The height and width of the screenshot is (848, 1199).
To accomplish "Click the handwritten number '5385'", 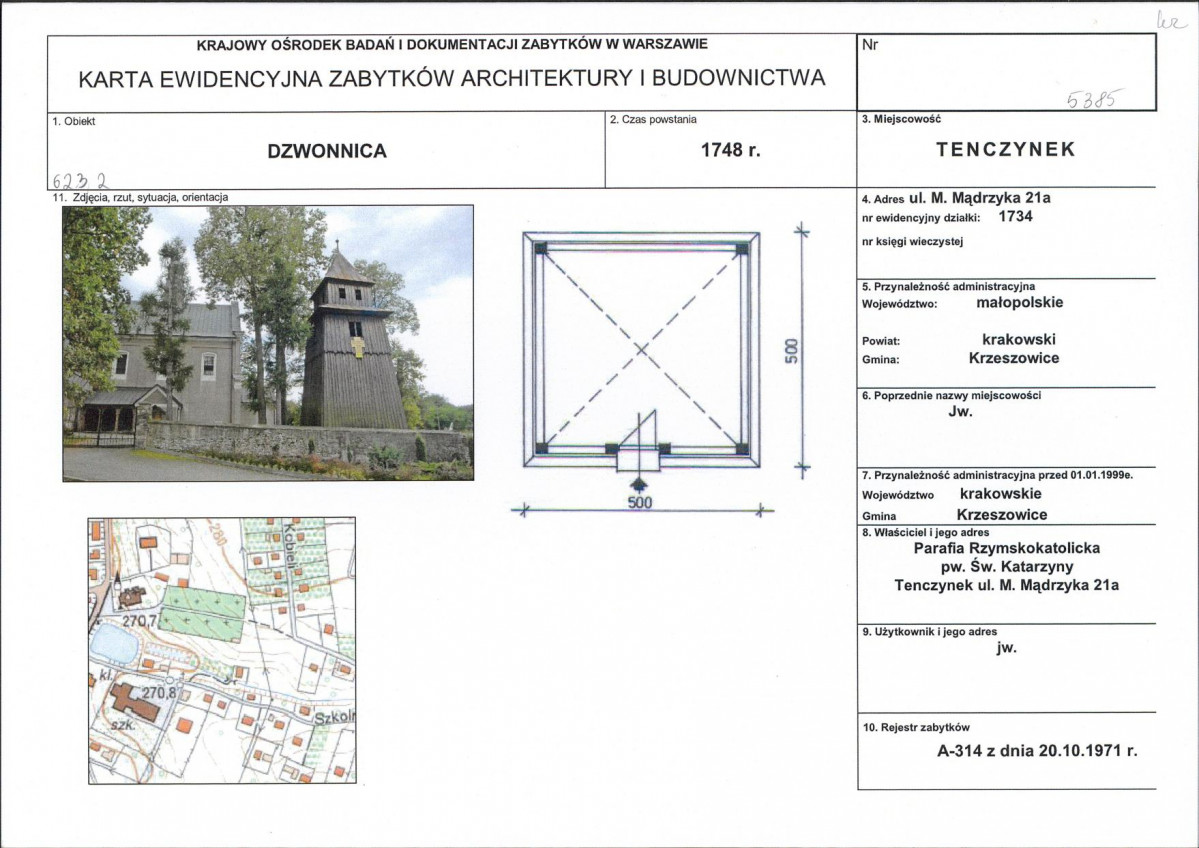I will [x=1095, y=99].
